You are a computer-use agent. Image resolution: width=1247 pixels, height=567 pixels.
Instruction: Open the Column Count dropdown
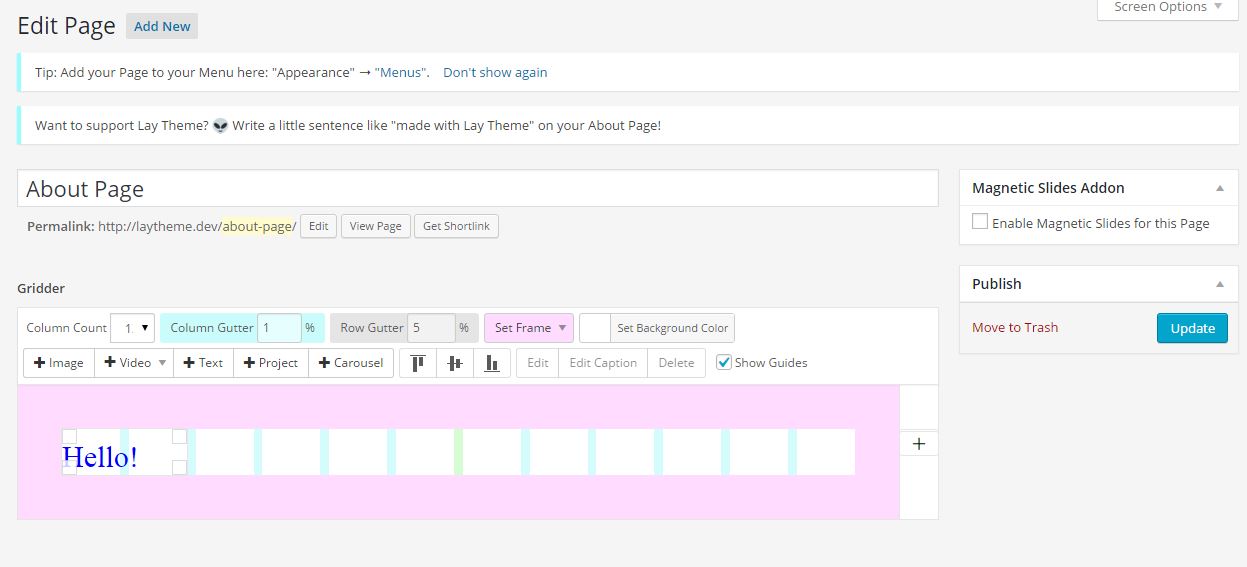point(133,328)
